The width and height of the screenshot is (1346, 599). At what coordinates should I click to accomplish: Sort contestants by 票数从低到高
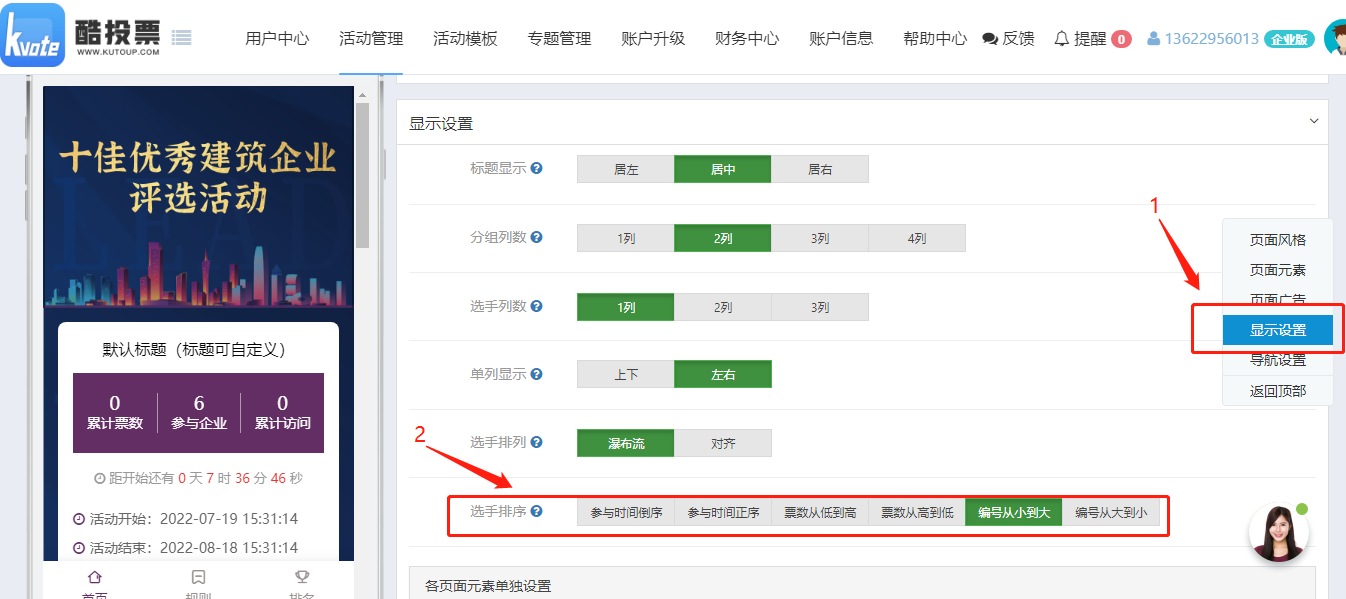(820, 512)
